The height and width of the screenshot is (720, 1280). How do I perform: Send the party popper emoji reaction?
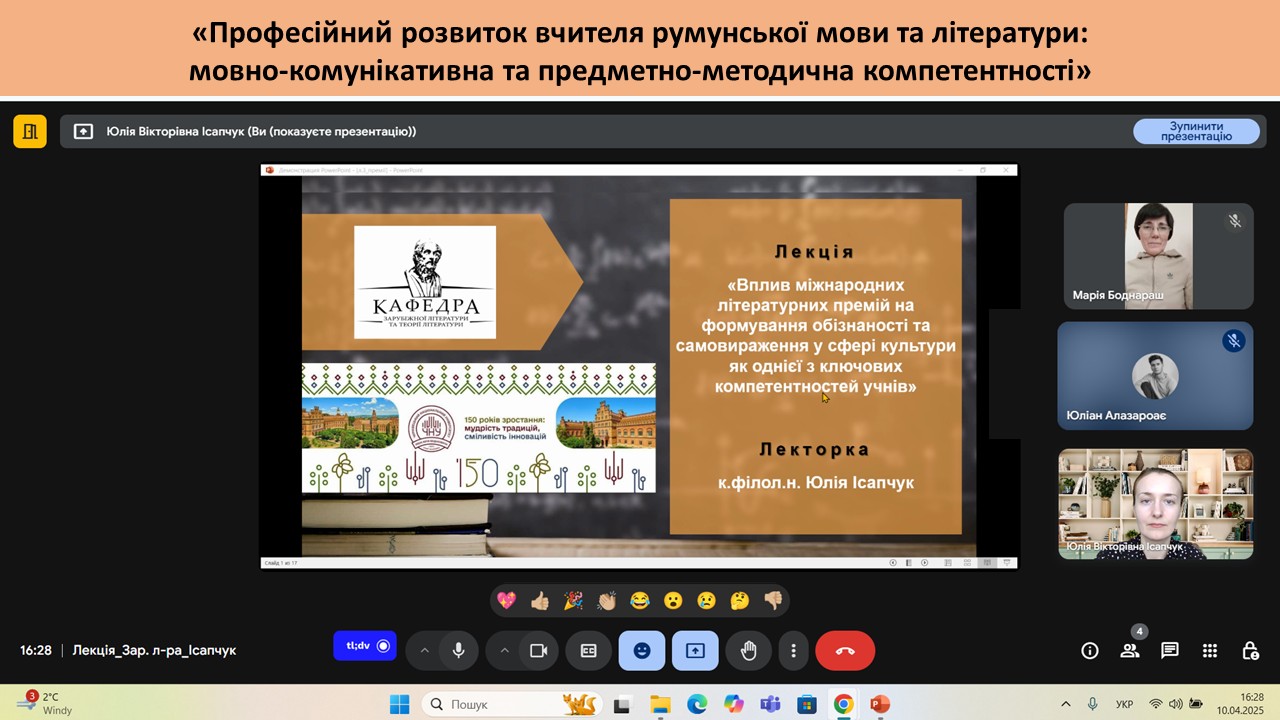[573, 601]
